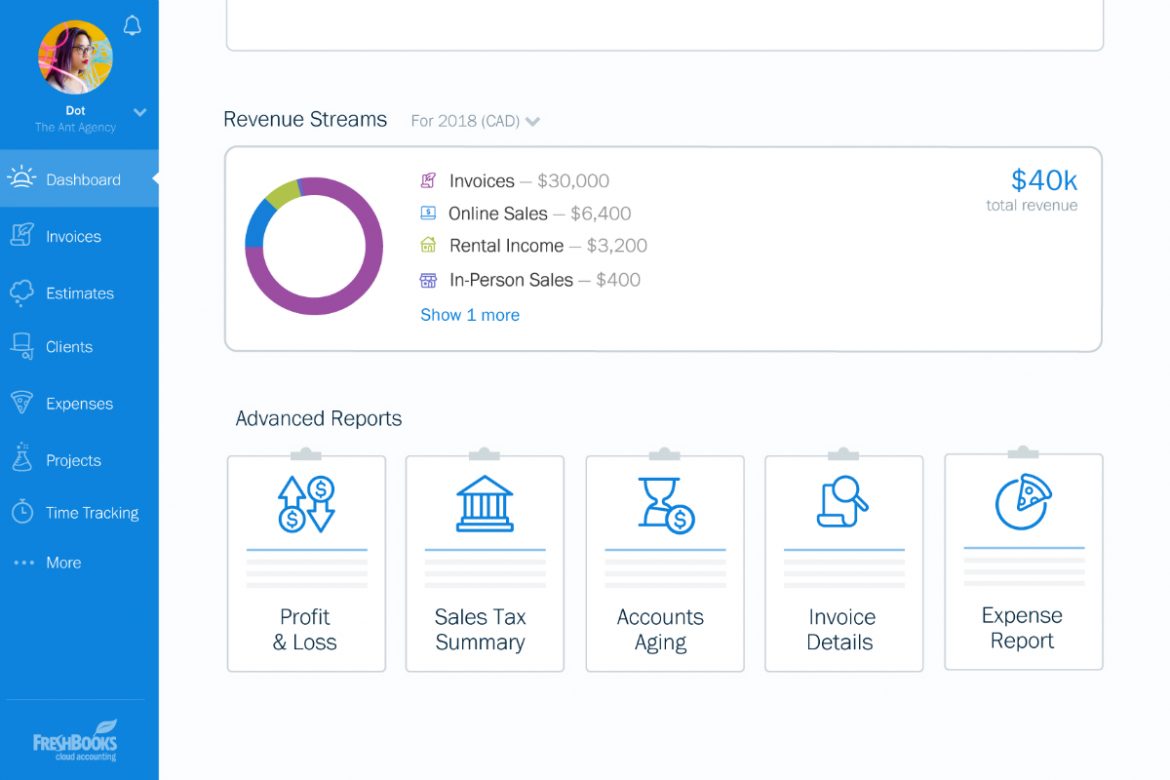Click the Accounts Aging hourglass icon
Screen dimensions: 1170x780
[663, 500]
